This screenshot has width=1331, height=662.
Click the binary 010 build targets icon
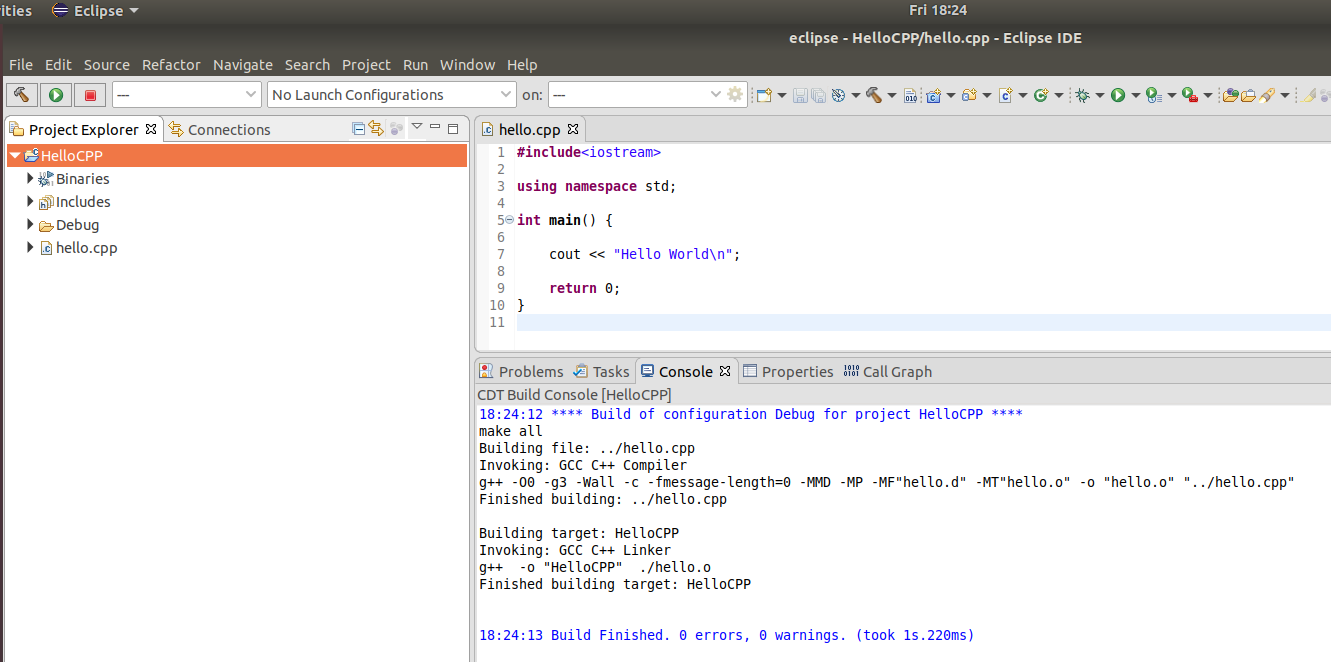tap(910, 96)
